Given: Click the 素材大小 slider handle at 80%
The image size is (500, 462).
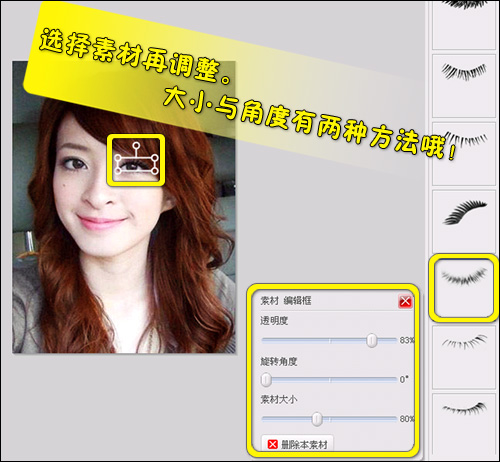Looking at the screenshot, I should pyautogui.click(x=317, y=419).
